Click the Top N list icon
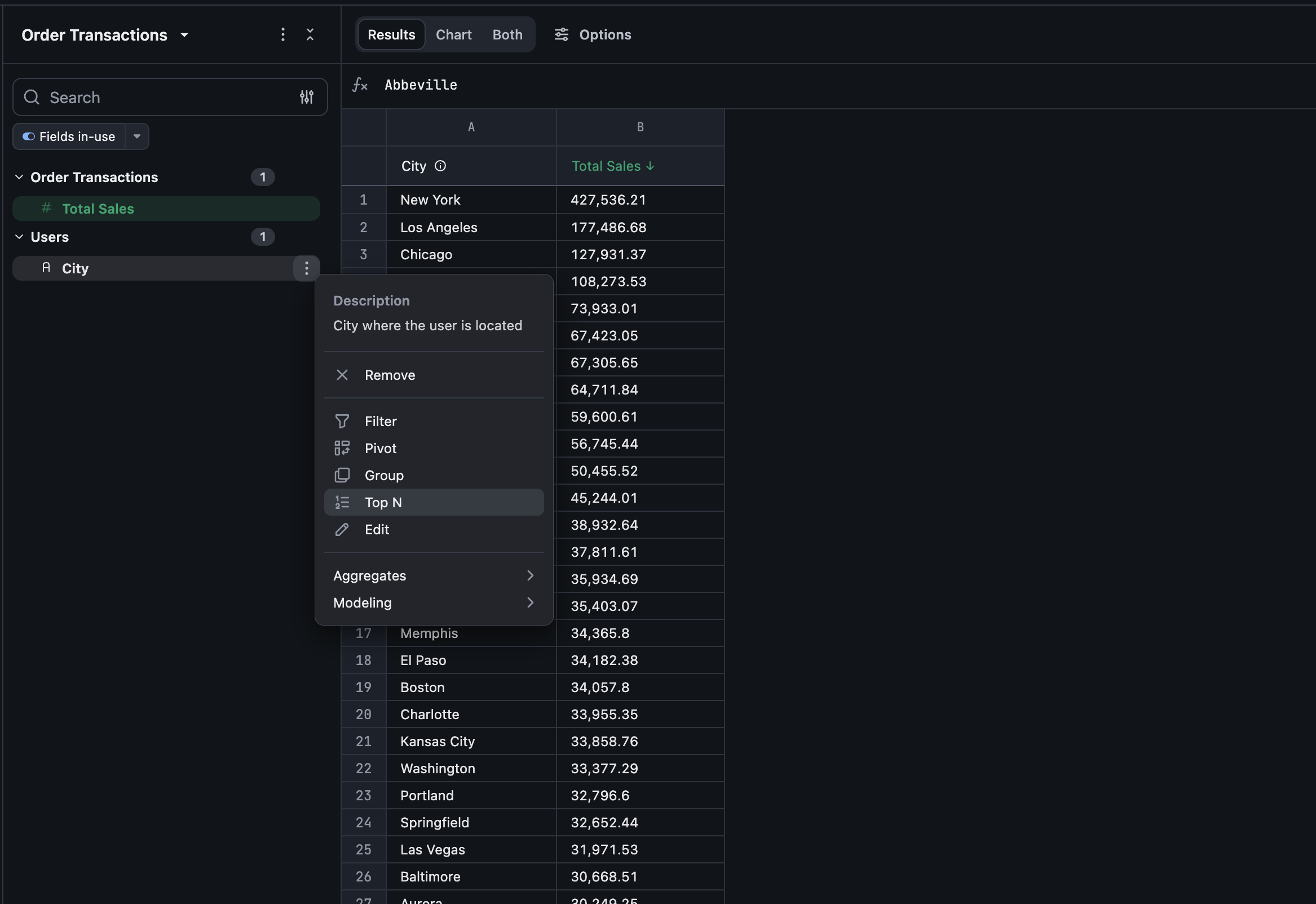Viewport: 1316px width, 904px height. (342, 502)
